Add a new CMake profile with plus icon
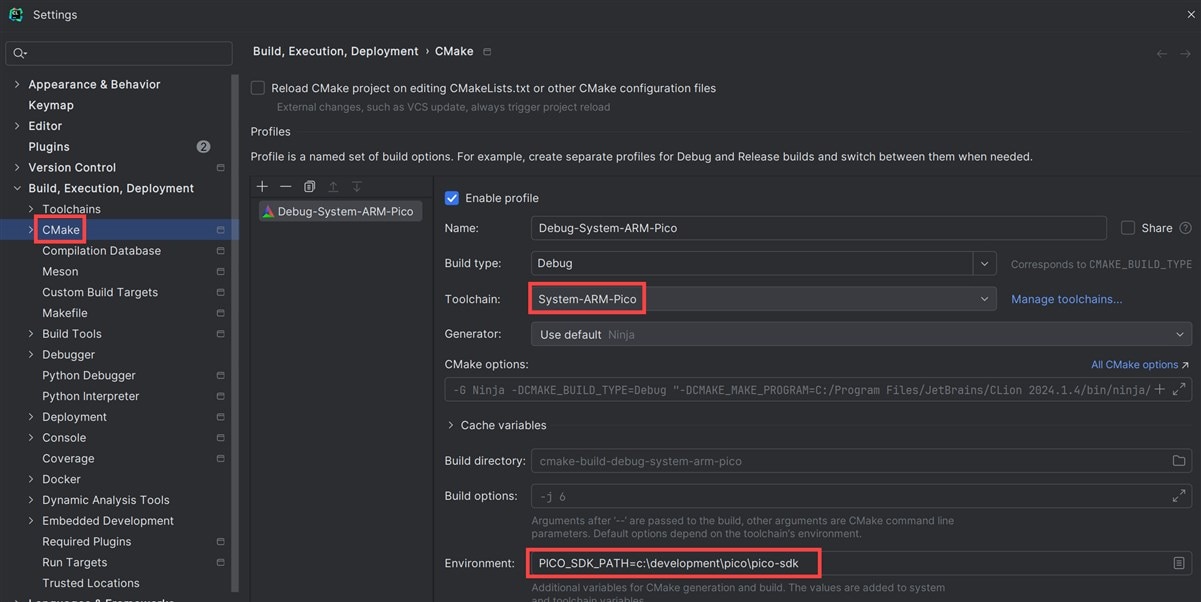Viewport: 1201px width, 602px height. 262,186
